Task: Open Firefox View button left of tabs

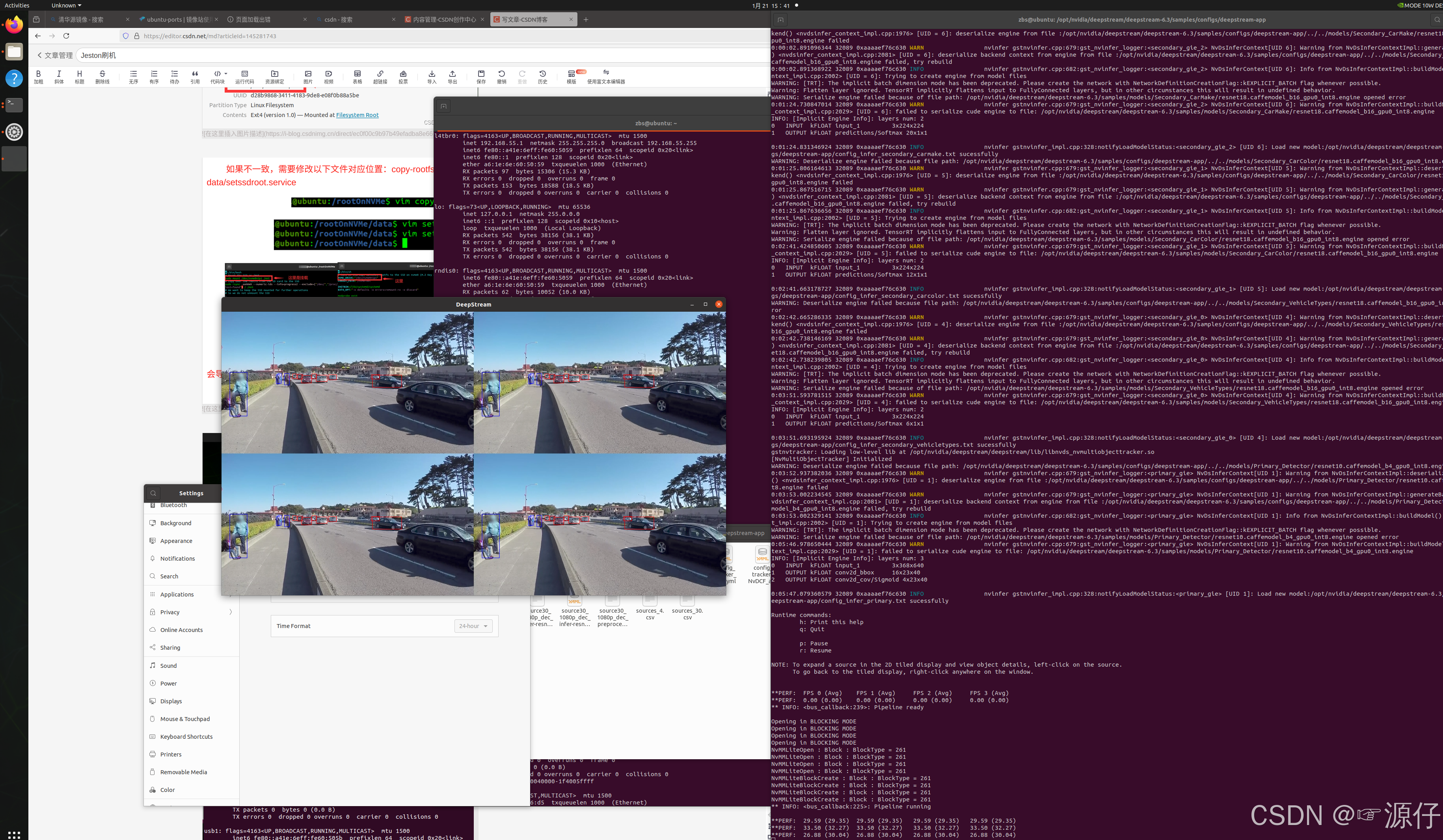Action: click(x=36, y=19)
